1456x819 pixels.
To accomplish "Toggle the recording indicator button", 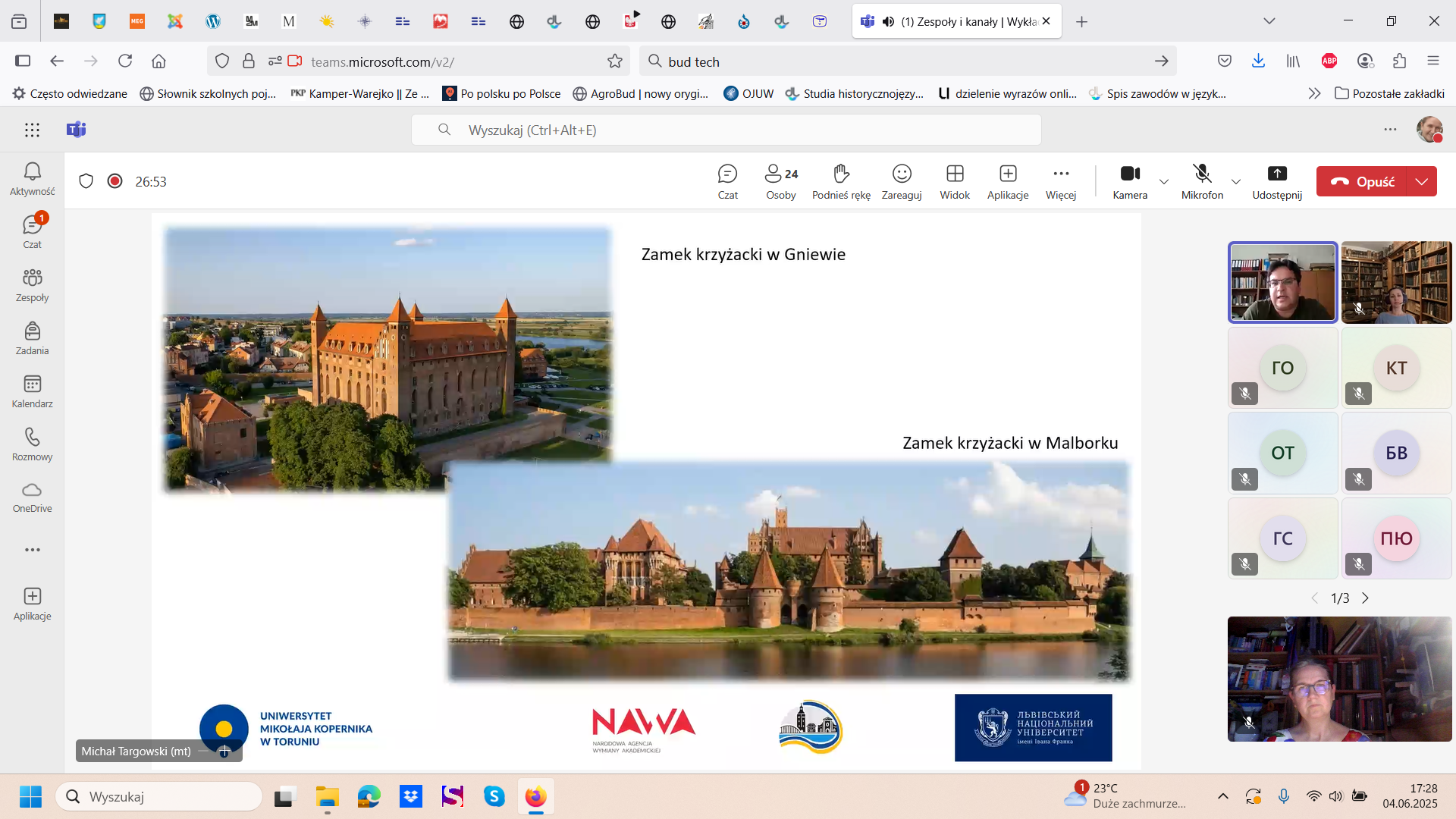I will (115, 181).
